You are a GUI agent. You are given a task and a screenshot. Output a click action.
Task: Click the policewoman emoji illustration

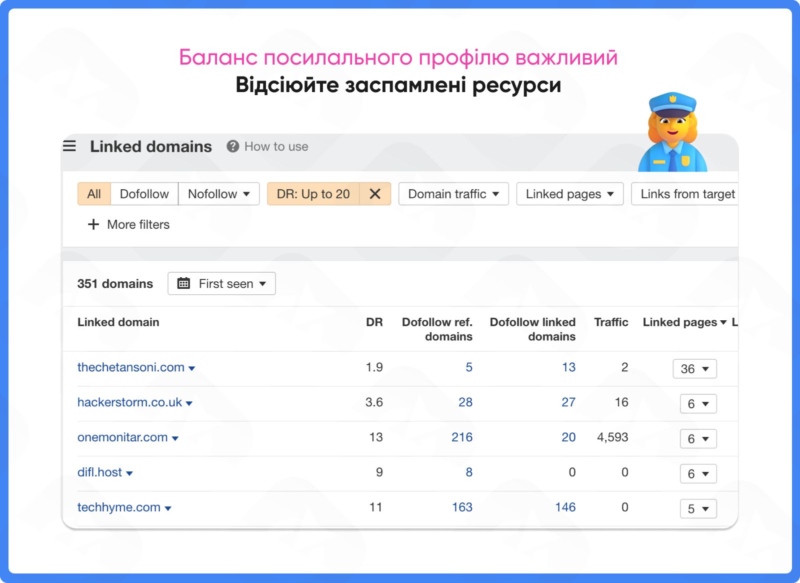click(x=671, y=132)
